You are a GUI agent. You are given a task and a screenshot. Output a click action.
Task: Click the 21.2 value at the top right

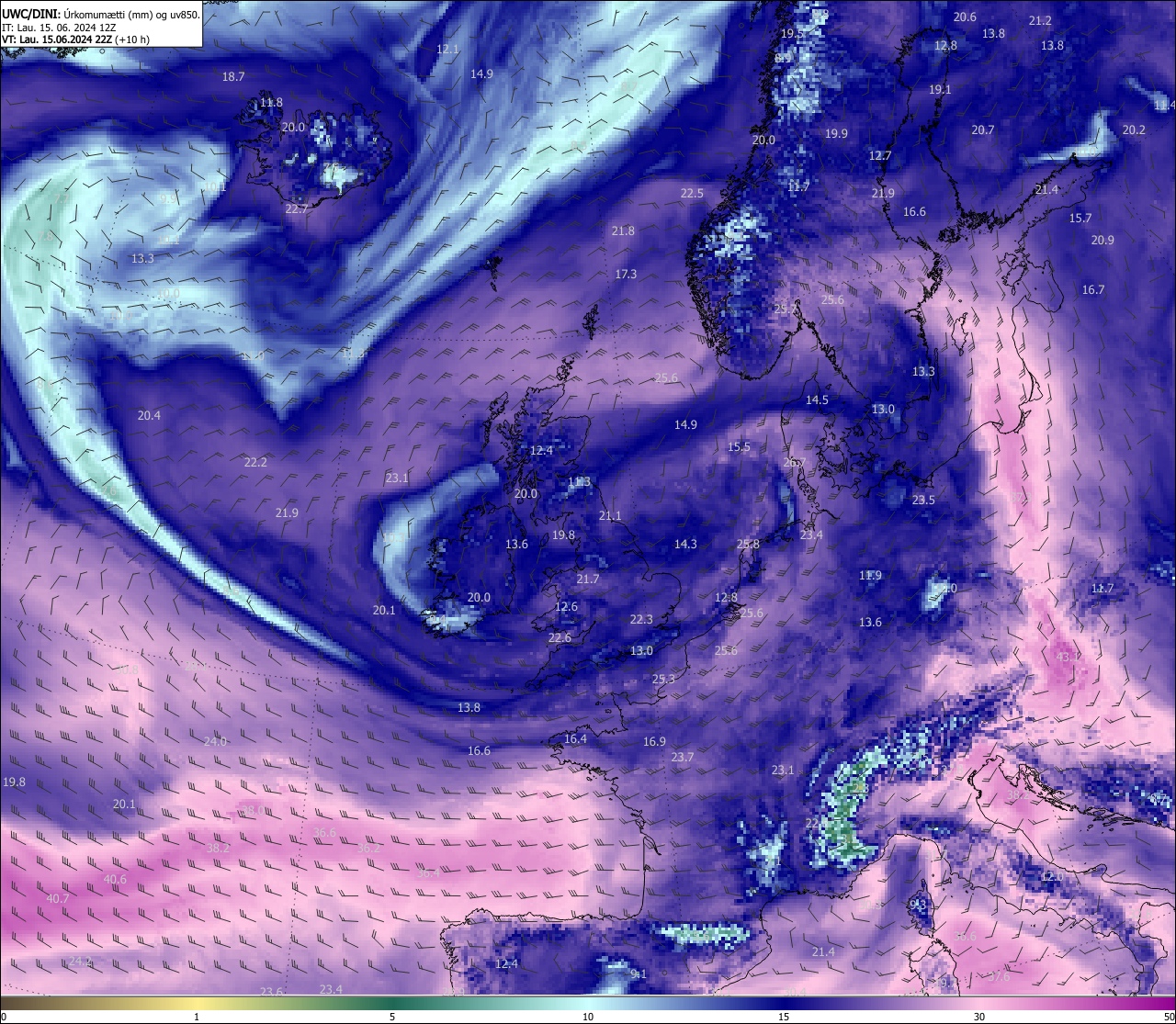point(1040,21)
